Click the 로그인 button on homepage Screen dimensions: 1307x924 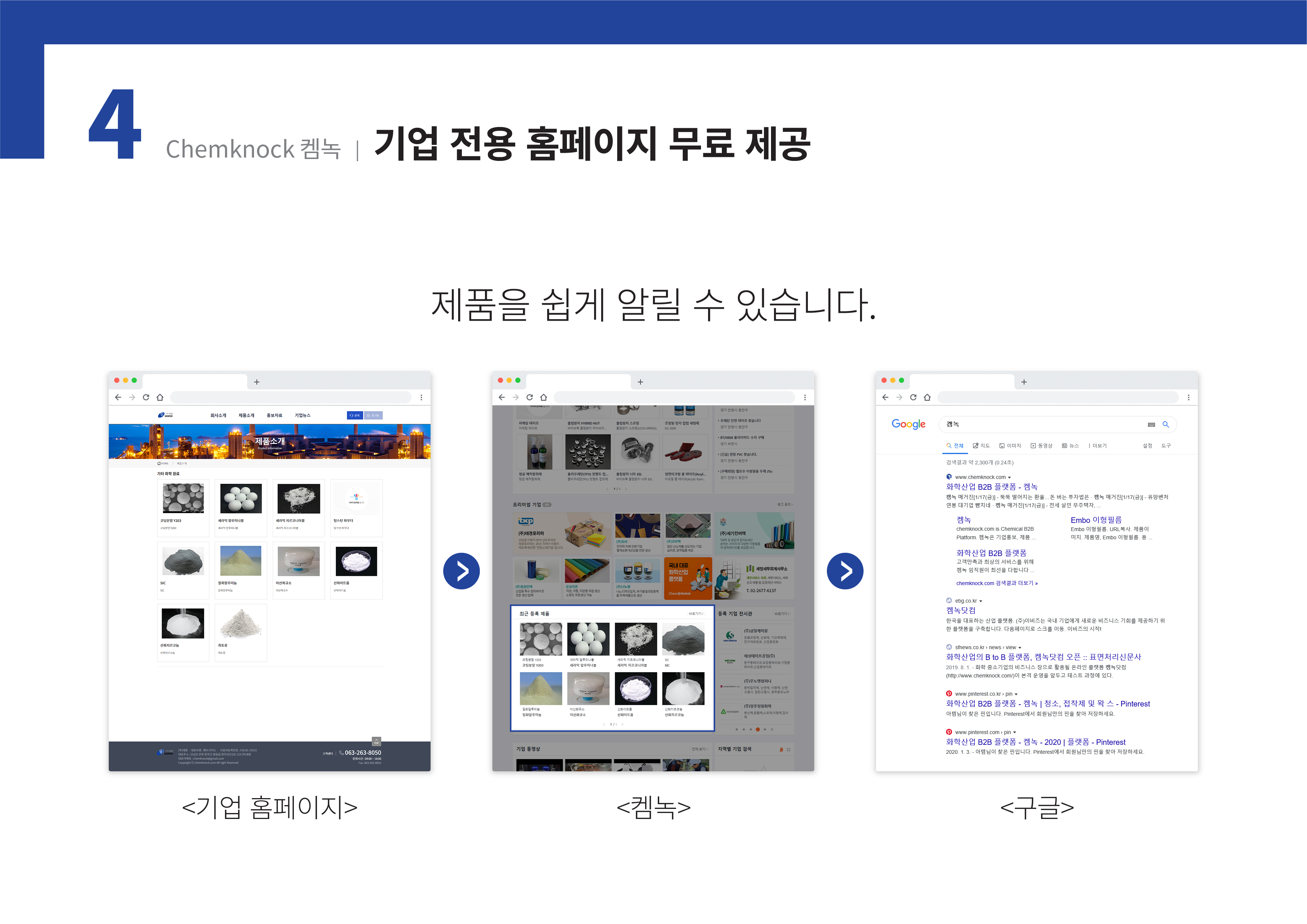point(374,416)
